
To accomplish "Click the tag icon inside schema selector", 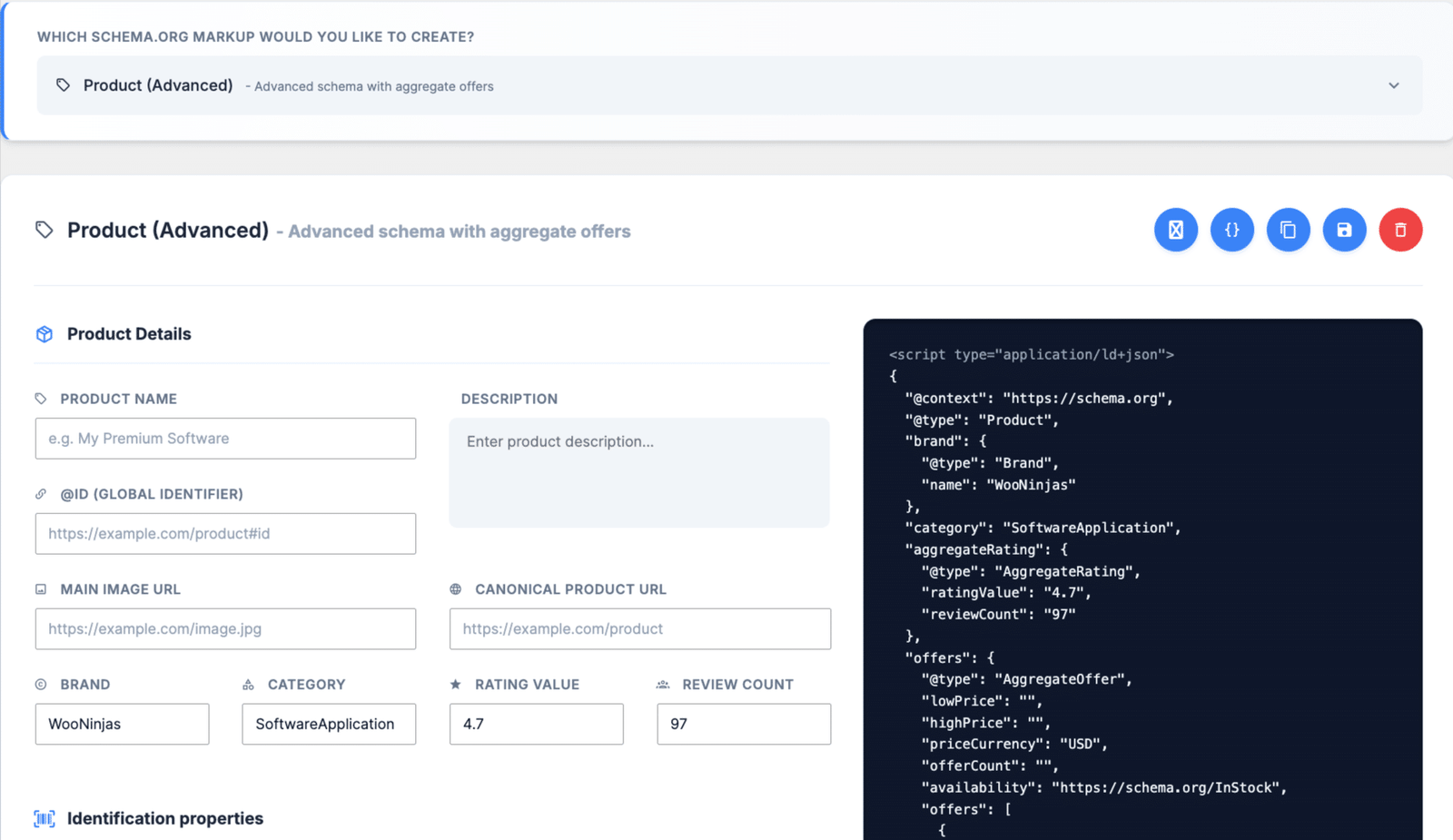I will coord(63,85).
